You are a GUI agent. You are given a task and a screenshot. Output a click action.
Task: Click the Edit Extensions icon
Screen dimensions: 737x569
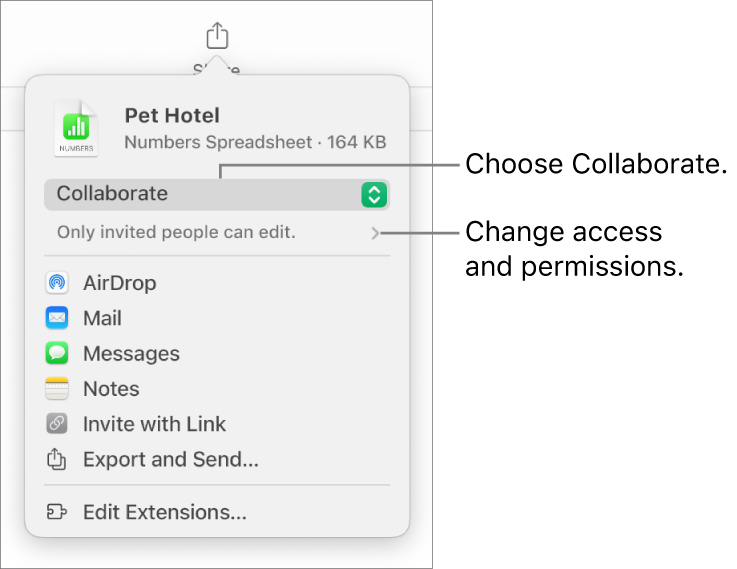pos(58,513)
